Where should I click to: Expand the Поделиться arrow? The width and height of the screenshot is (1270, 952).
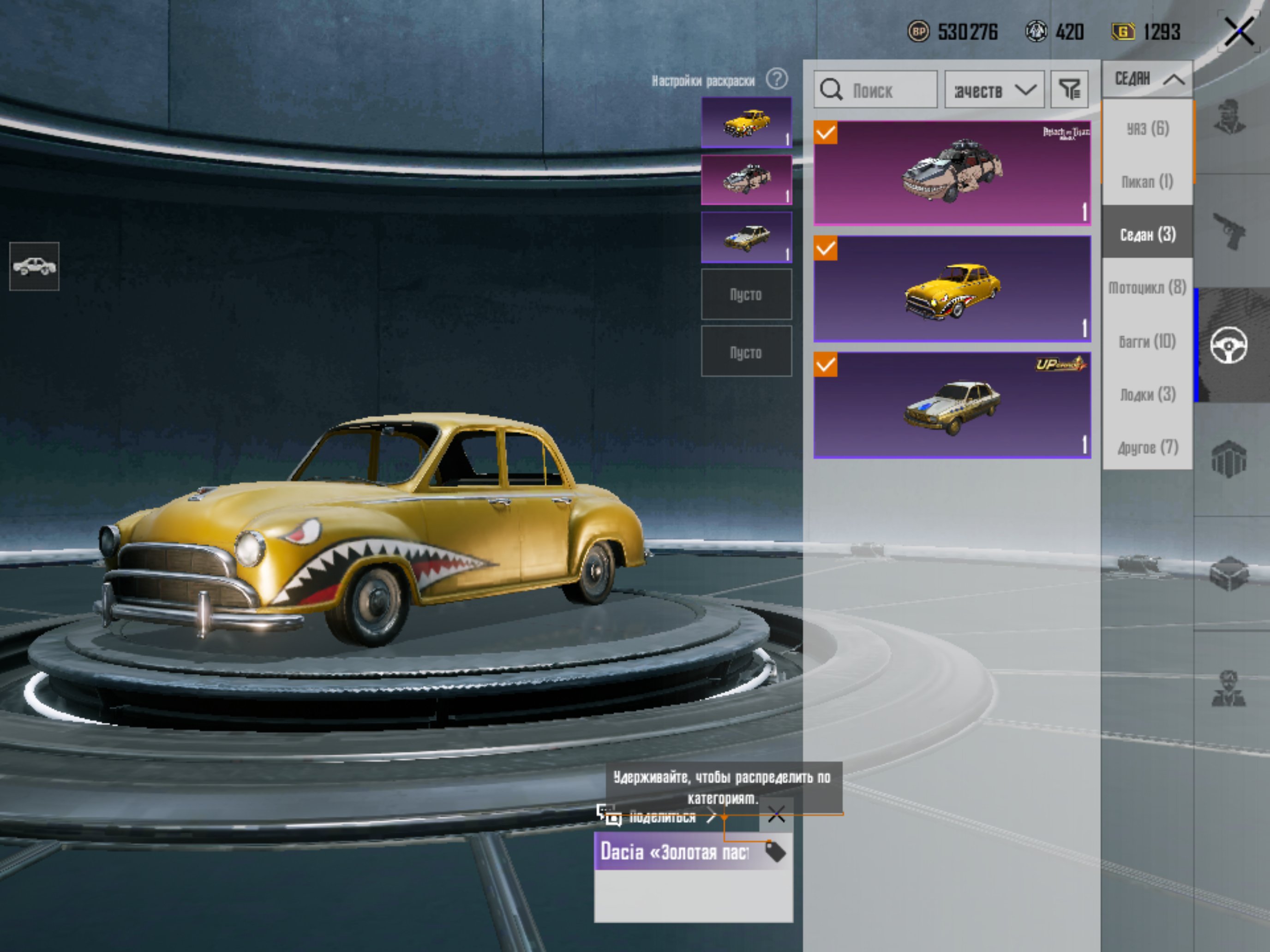[711, 815]
